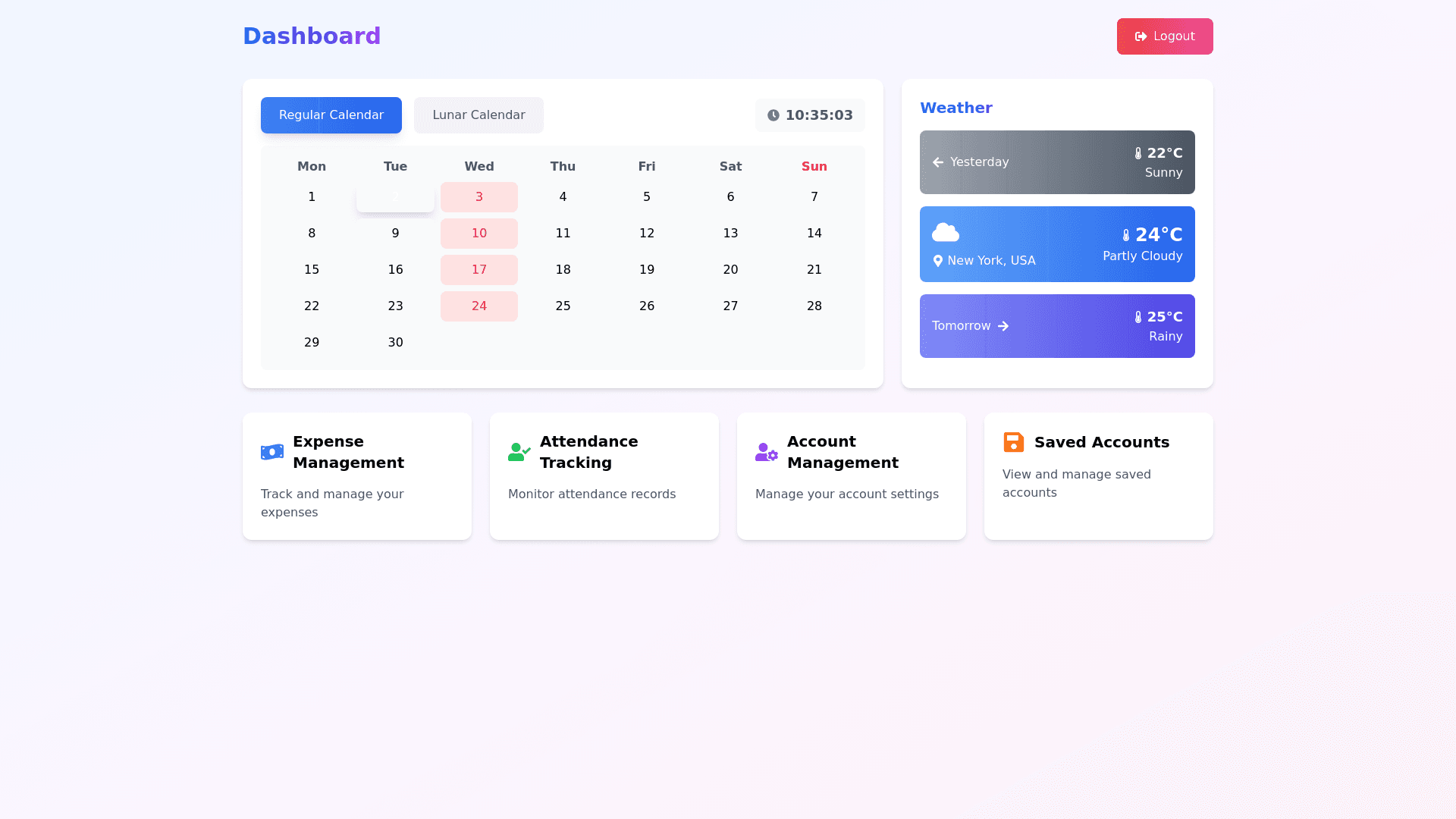Deselect highlighted date 3 on the calendar
Image resolution: width=1456 pixels, height=819 pixels.
coord(479,196)
